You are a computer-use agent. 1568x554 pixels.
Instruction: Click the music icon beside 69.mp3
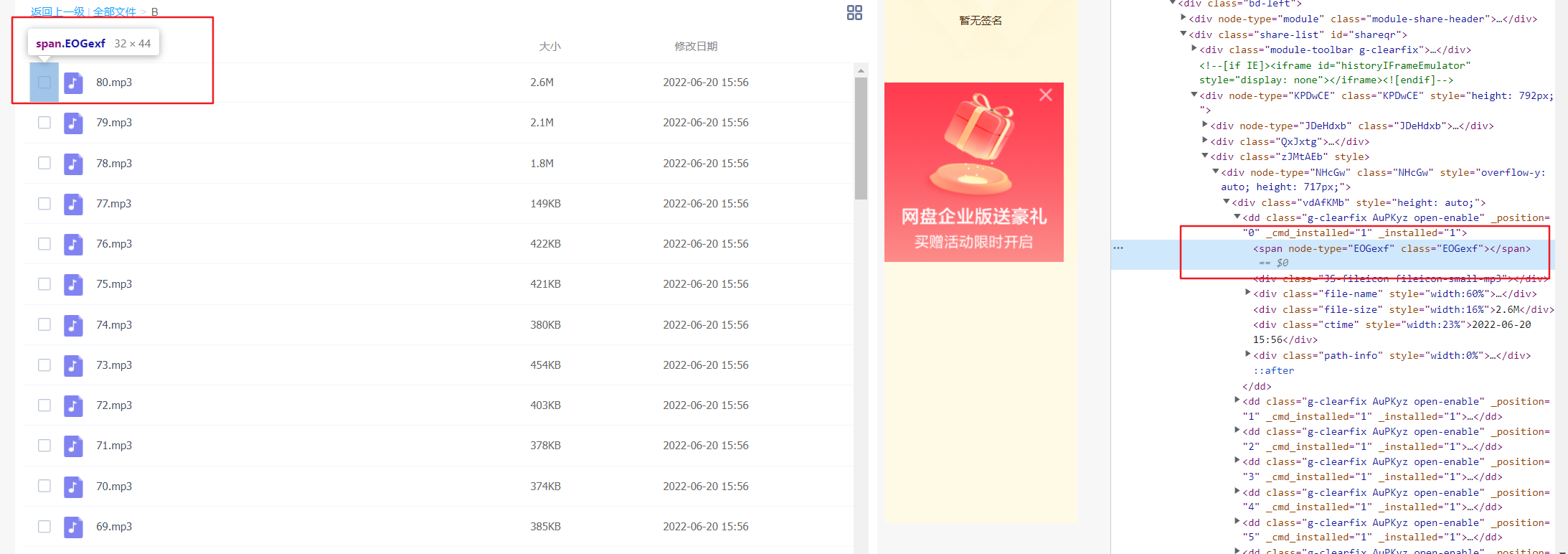pyautogui.click(x=73, y=527)
